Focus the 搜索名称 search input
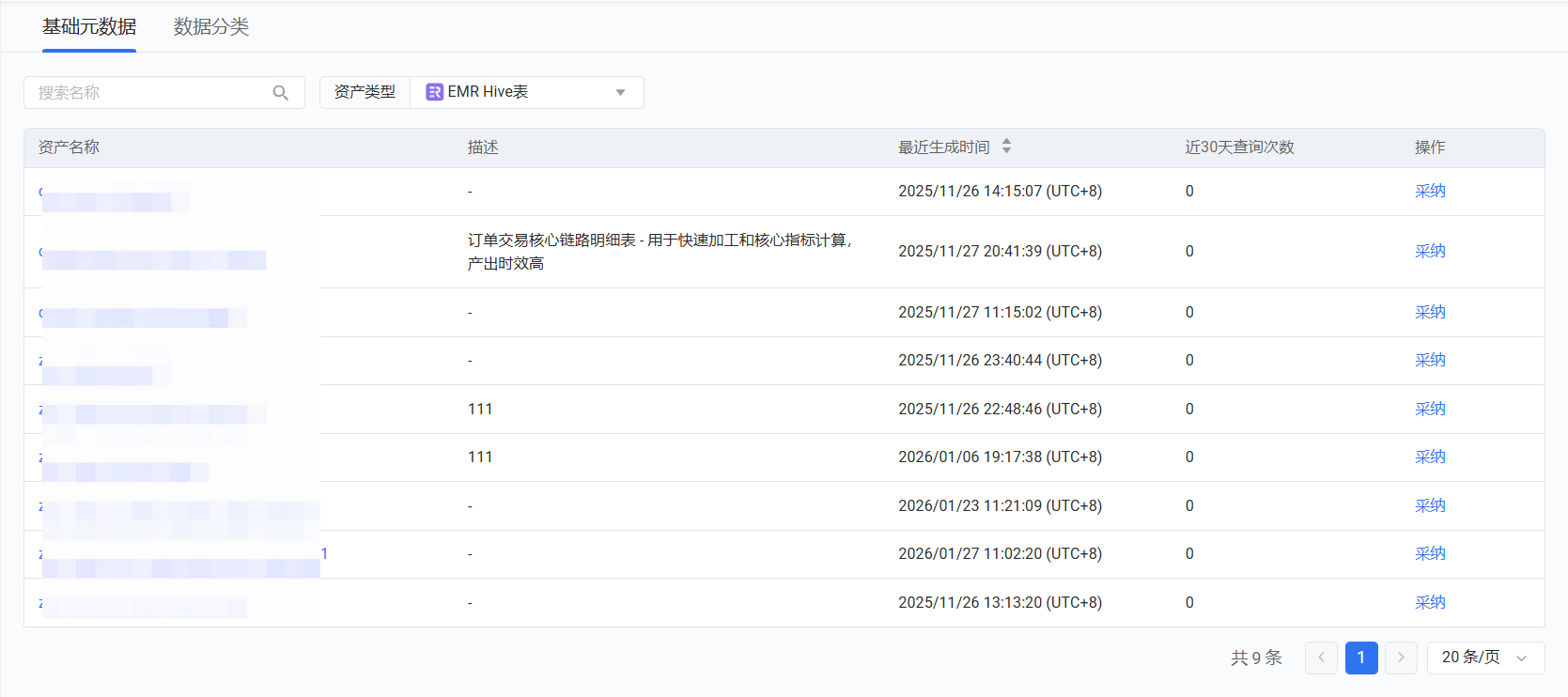1568x697 pixels. pyautogui.click(x=150, y=93)
